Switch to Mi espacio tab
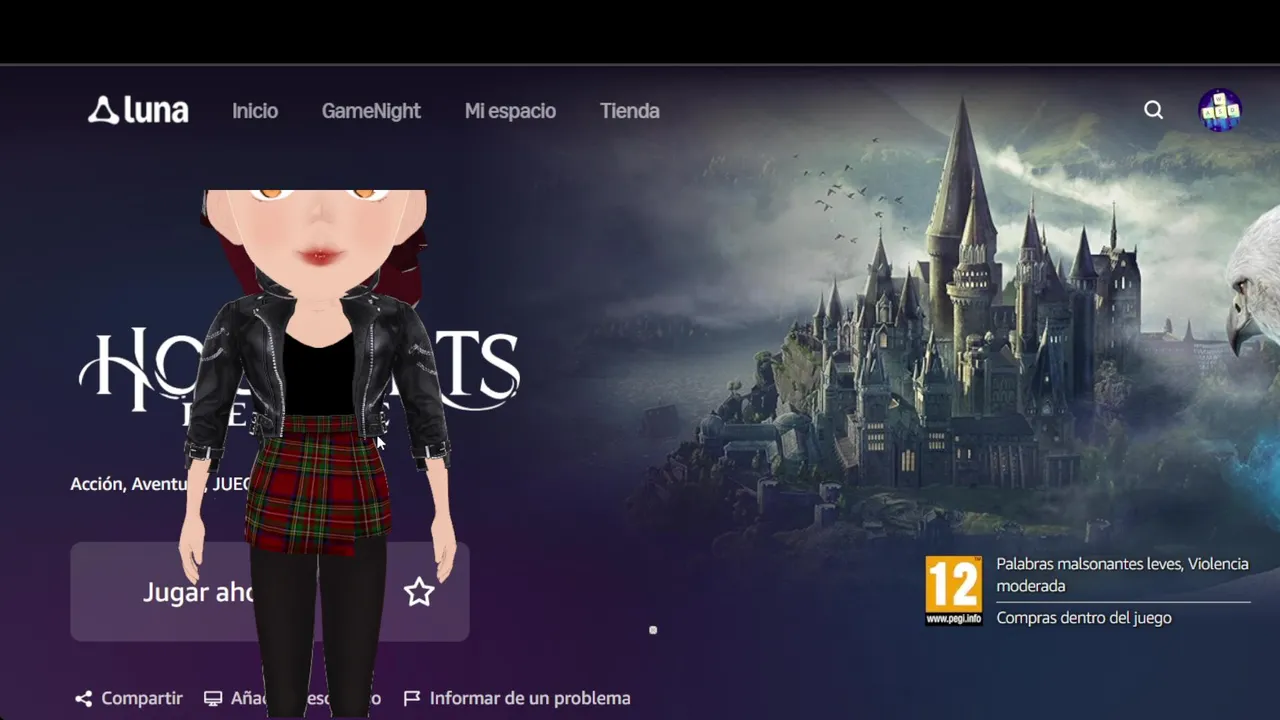Image resolution: width=1280 pixels, height=720 pixels. tap(510, 111)
